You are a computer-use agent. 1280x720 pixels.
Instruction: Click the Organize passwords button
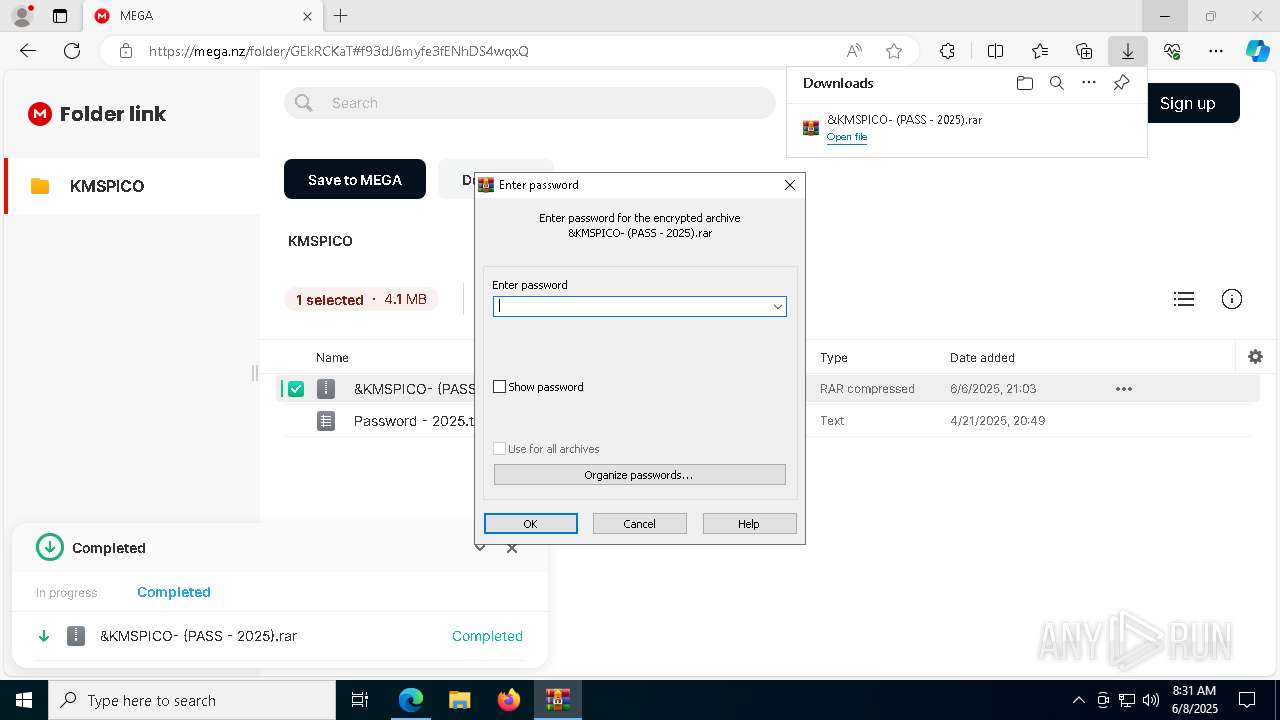point(639,475)
